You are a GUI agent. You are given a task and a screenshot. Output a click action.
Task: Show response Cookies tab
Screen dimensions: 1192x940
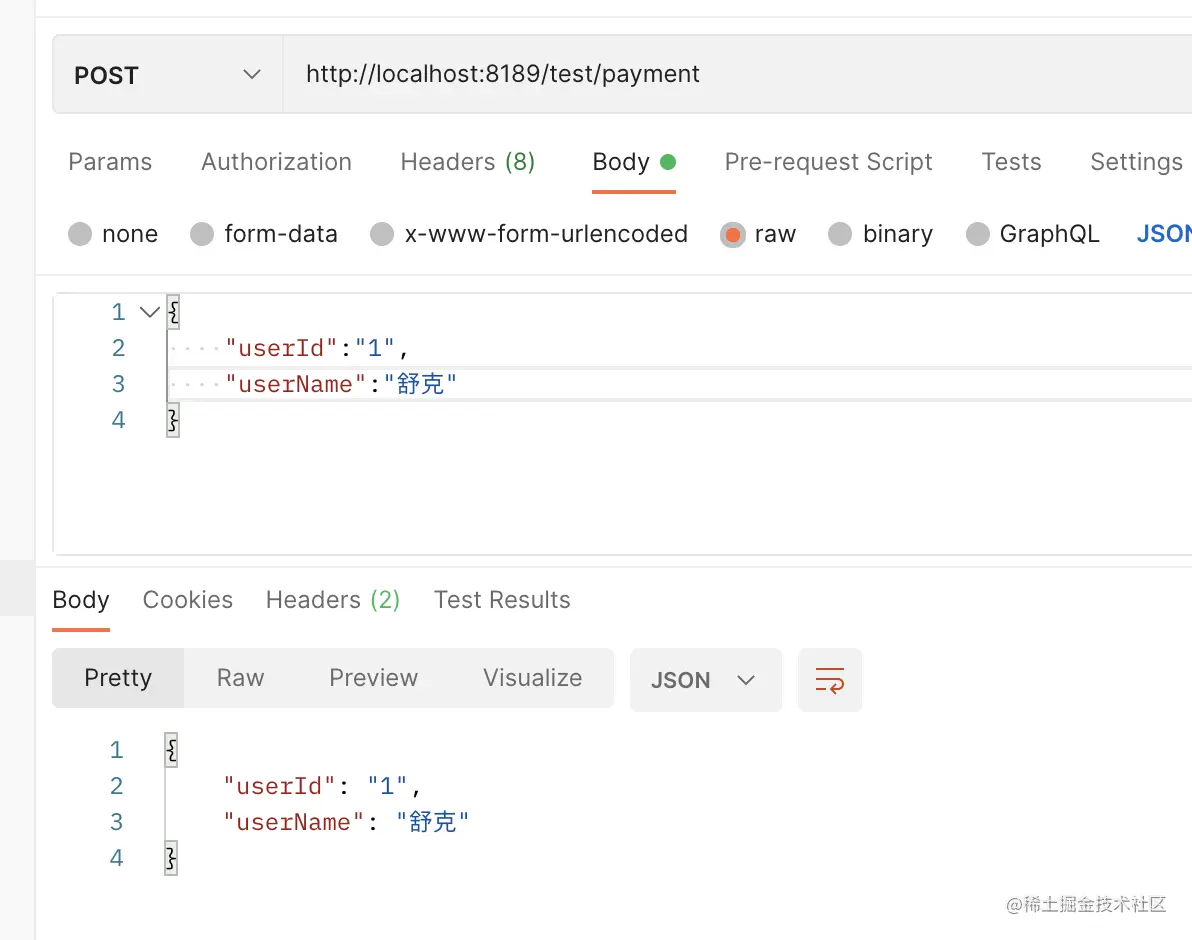point(188,600)
